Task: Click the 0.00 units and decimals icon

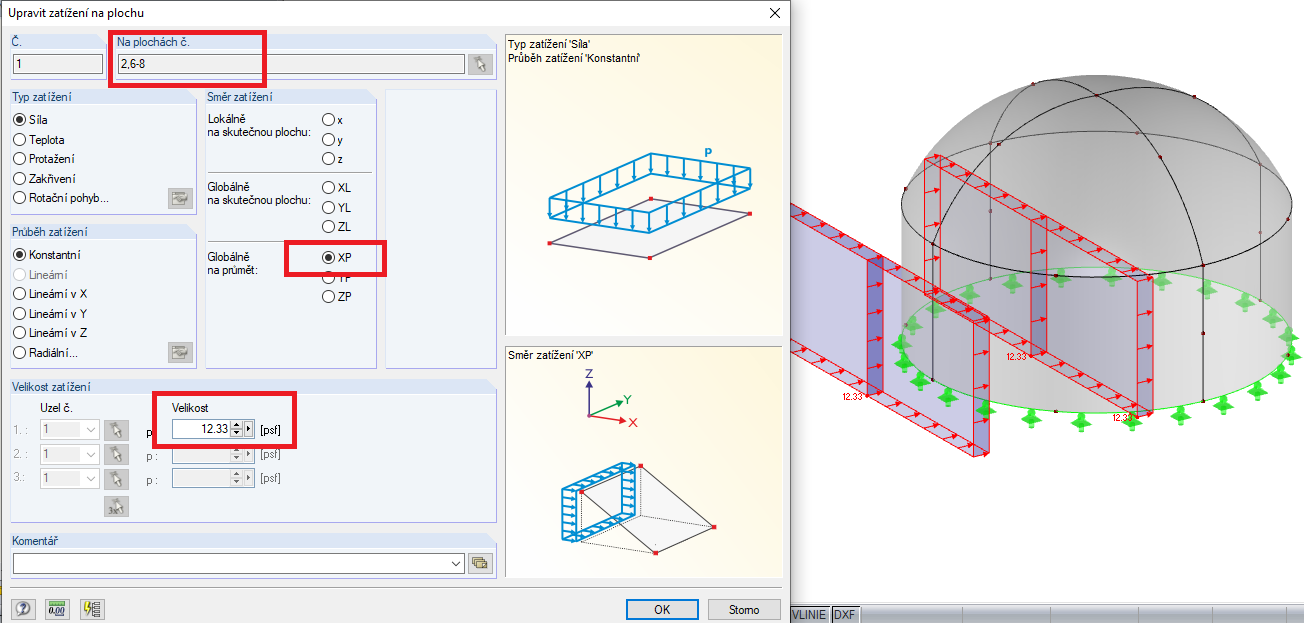Action: (56, 609)
